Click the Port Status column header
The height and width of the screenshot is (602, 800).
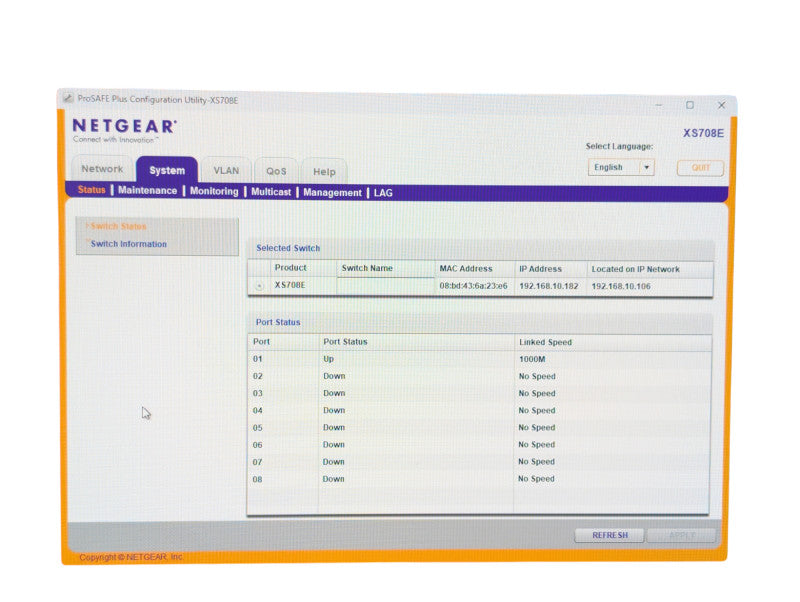(x=345, y=342)
